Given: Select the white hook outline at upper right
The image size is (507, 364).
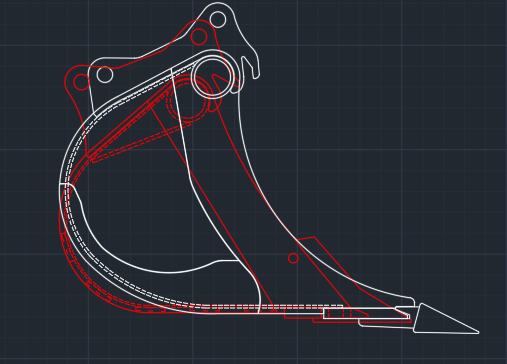Looking at the screenshot, I should [251, 67].
